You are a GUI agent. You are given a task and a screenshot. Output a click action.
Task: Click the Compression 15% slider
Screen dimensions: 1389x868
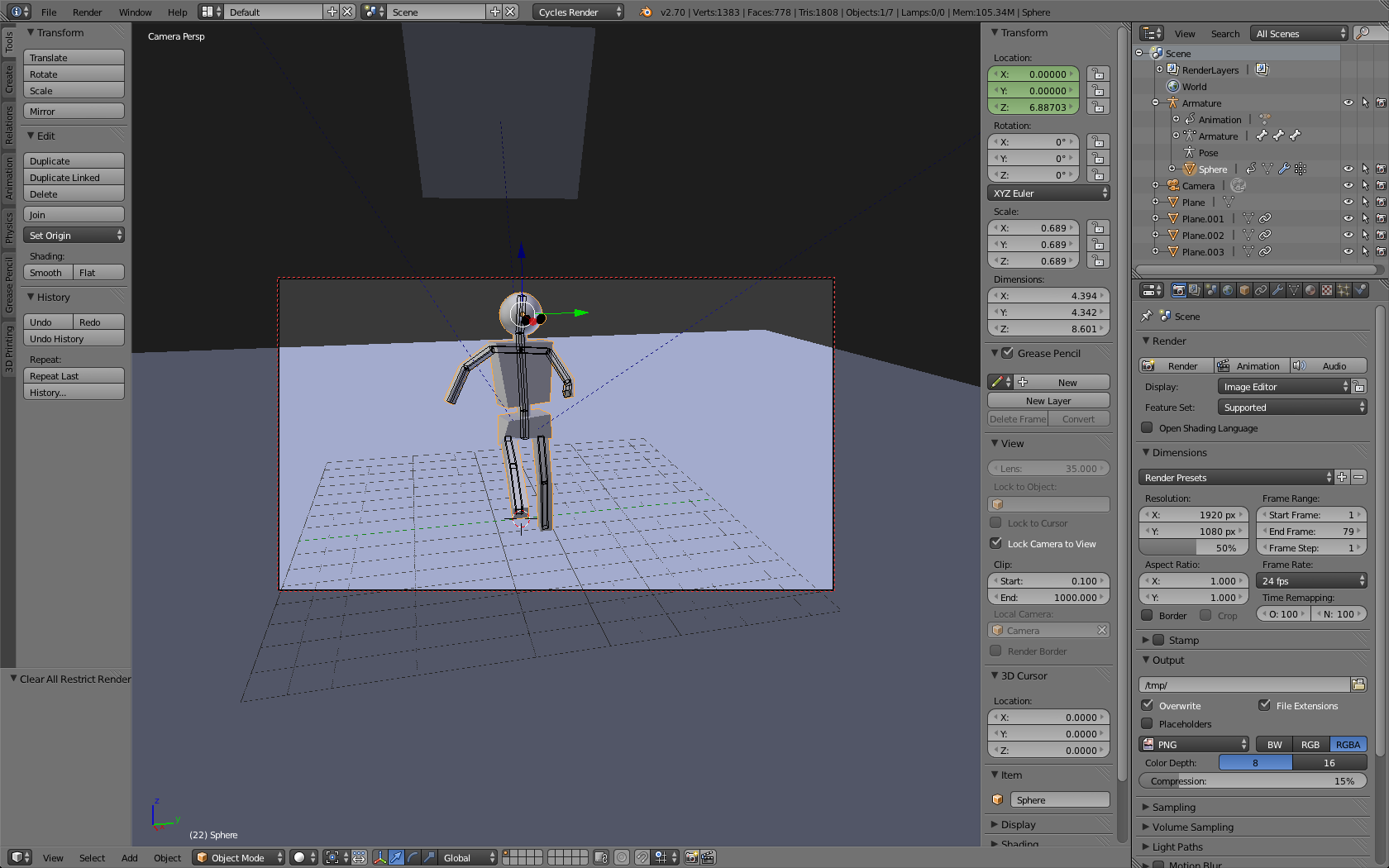(1253, 781)
